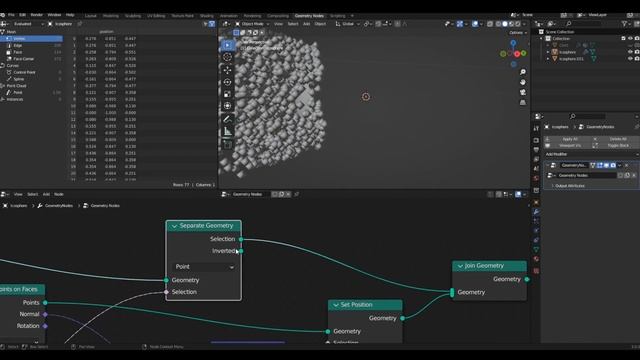Image resolution: width=640 pixels, height=360 pixels.
Task: Open the Render menu
Action: (37, 15)
